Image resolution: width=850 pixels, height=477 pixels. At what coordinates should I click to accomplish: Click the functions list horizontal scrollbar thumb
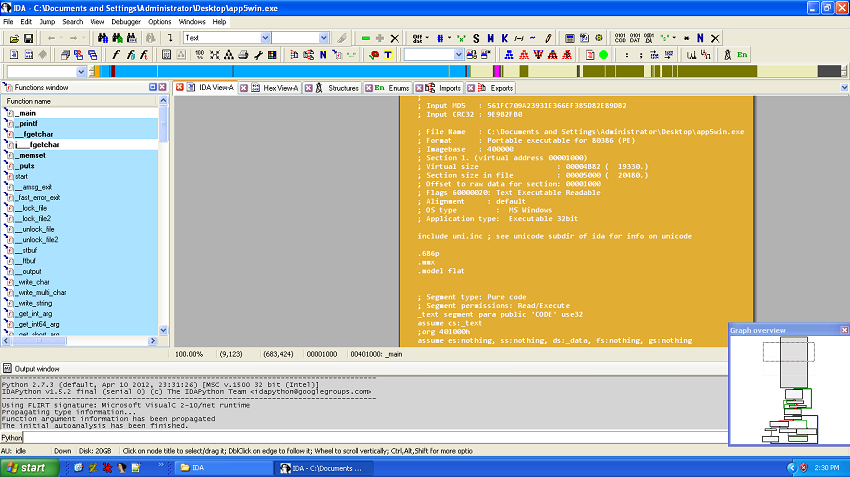pyautogui.click(x=38, y=341)
